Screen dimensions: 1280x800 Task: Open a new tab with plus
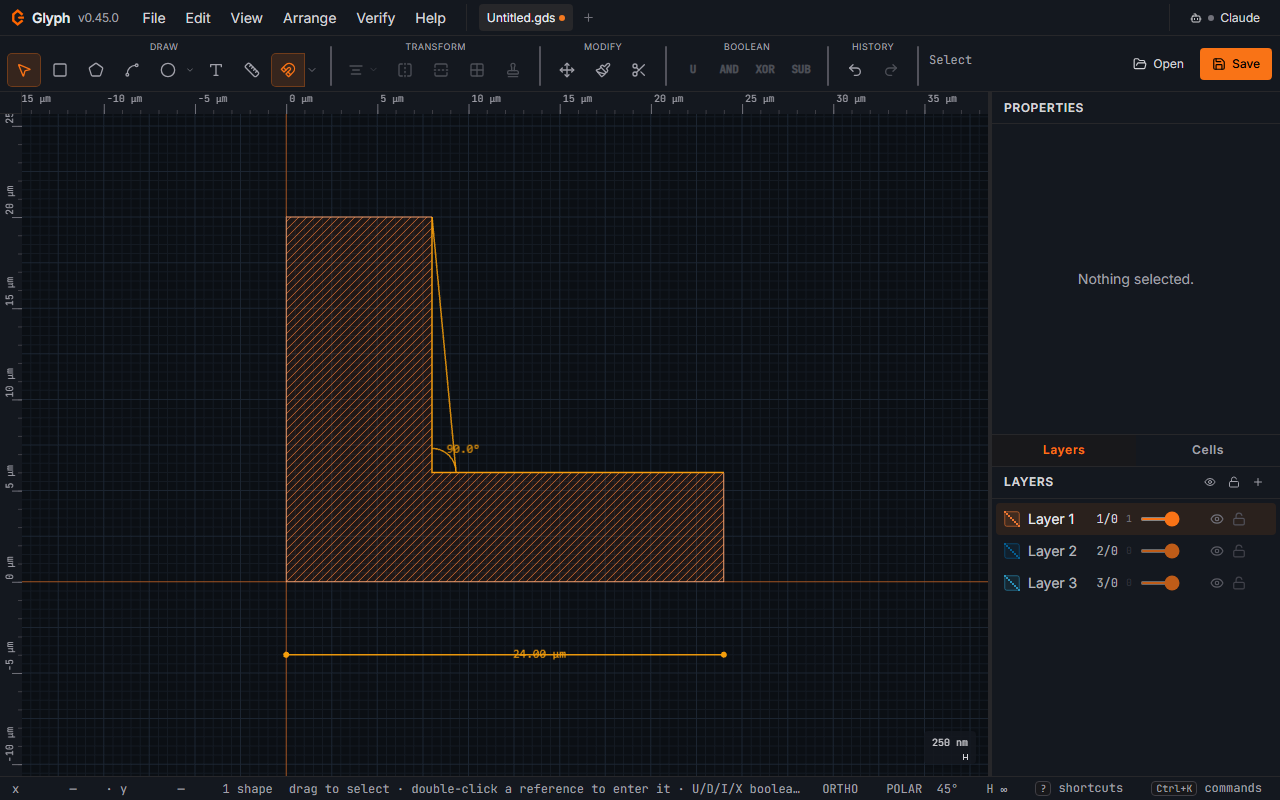coord(588,18)
